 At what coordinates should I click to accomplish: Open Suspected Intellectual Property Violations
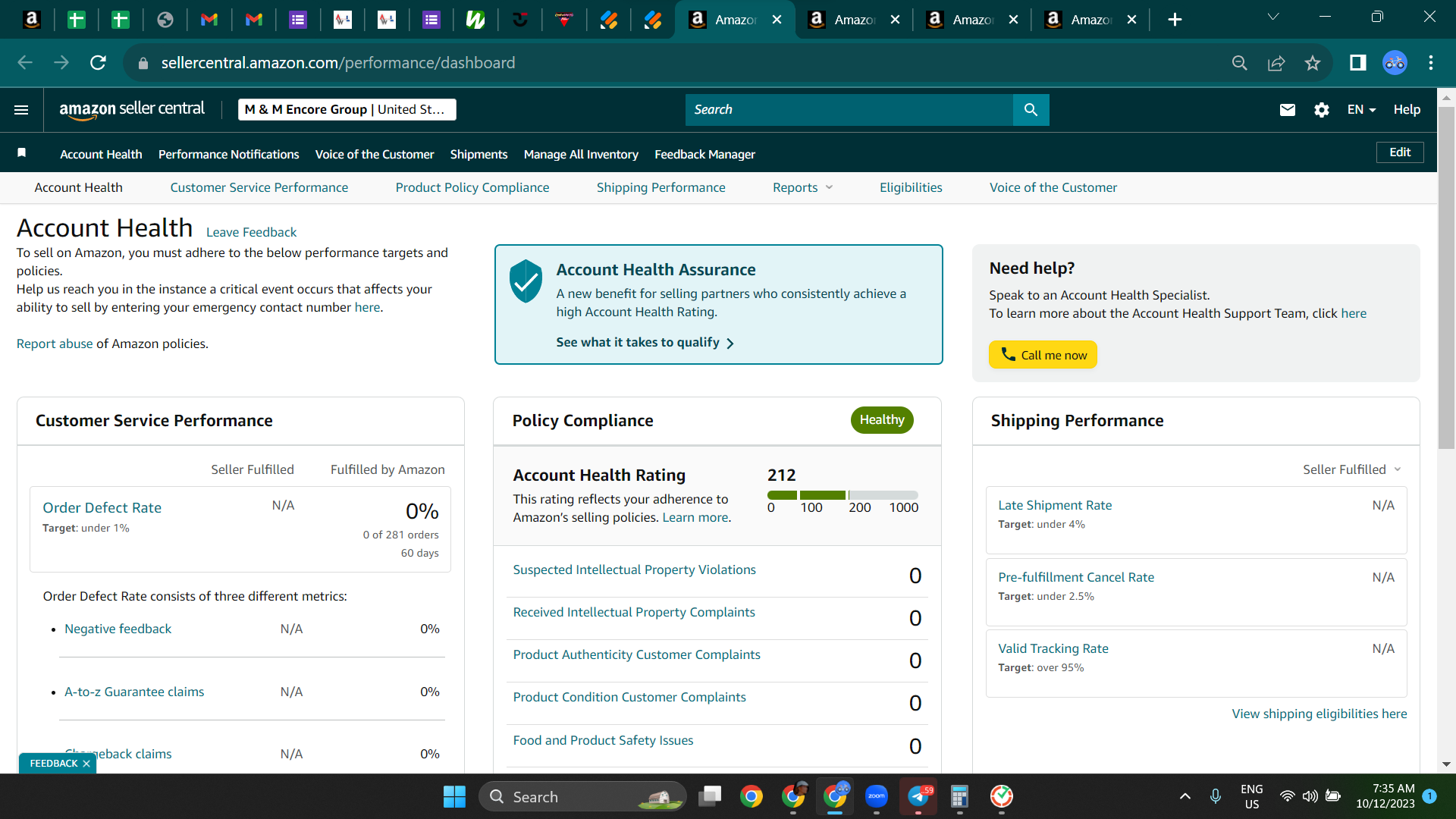pos(635,570)
